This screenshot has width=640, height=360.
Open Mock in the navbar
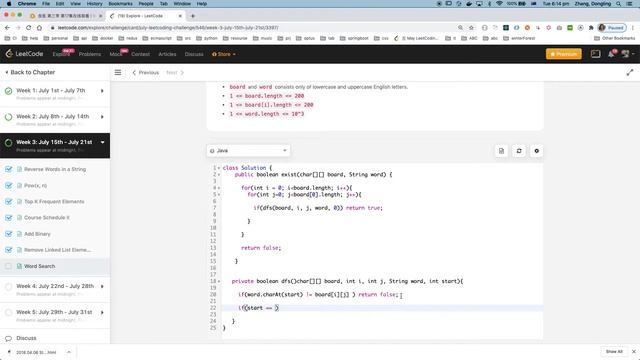pos(116,54)
